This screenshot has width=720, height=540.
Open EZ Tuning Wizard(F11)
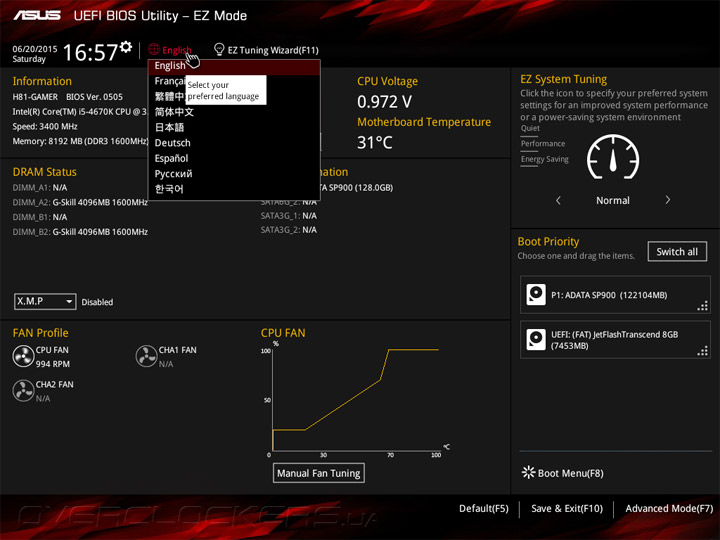(x=266, y=50)
